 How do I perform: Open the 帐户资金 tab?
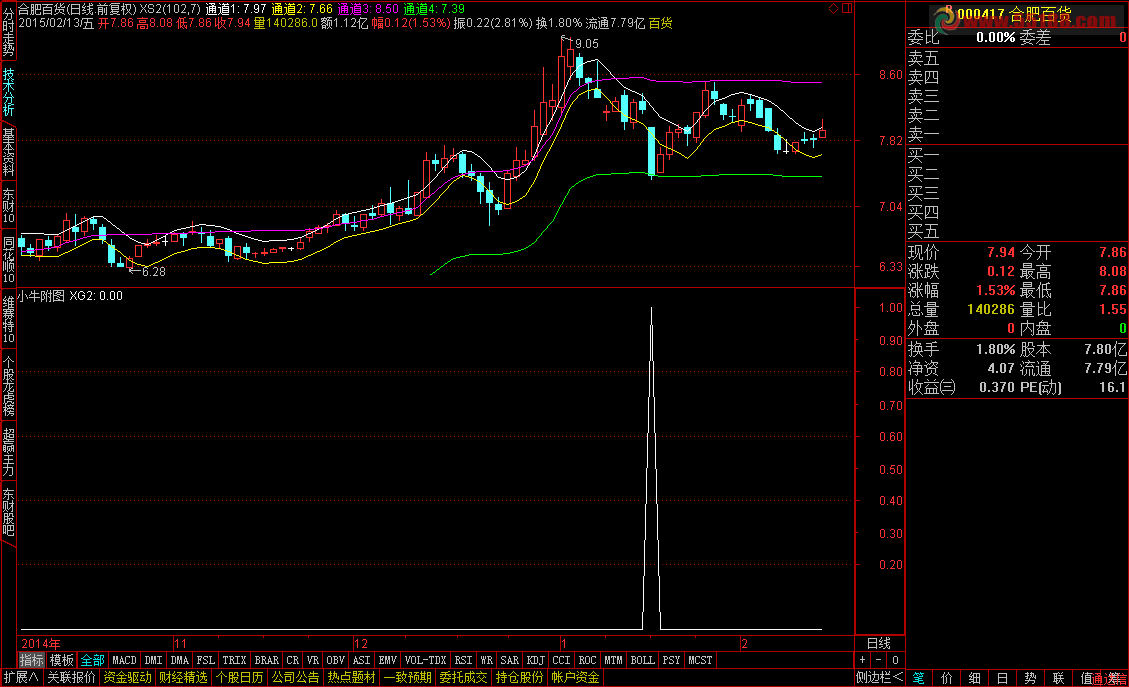pyautogui.click(x=575, y=678)
